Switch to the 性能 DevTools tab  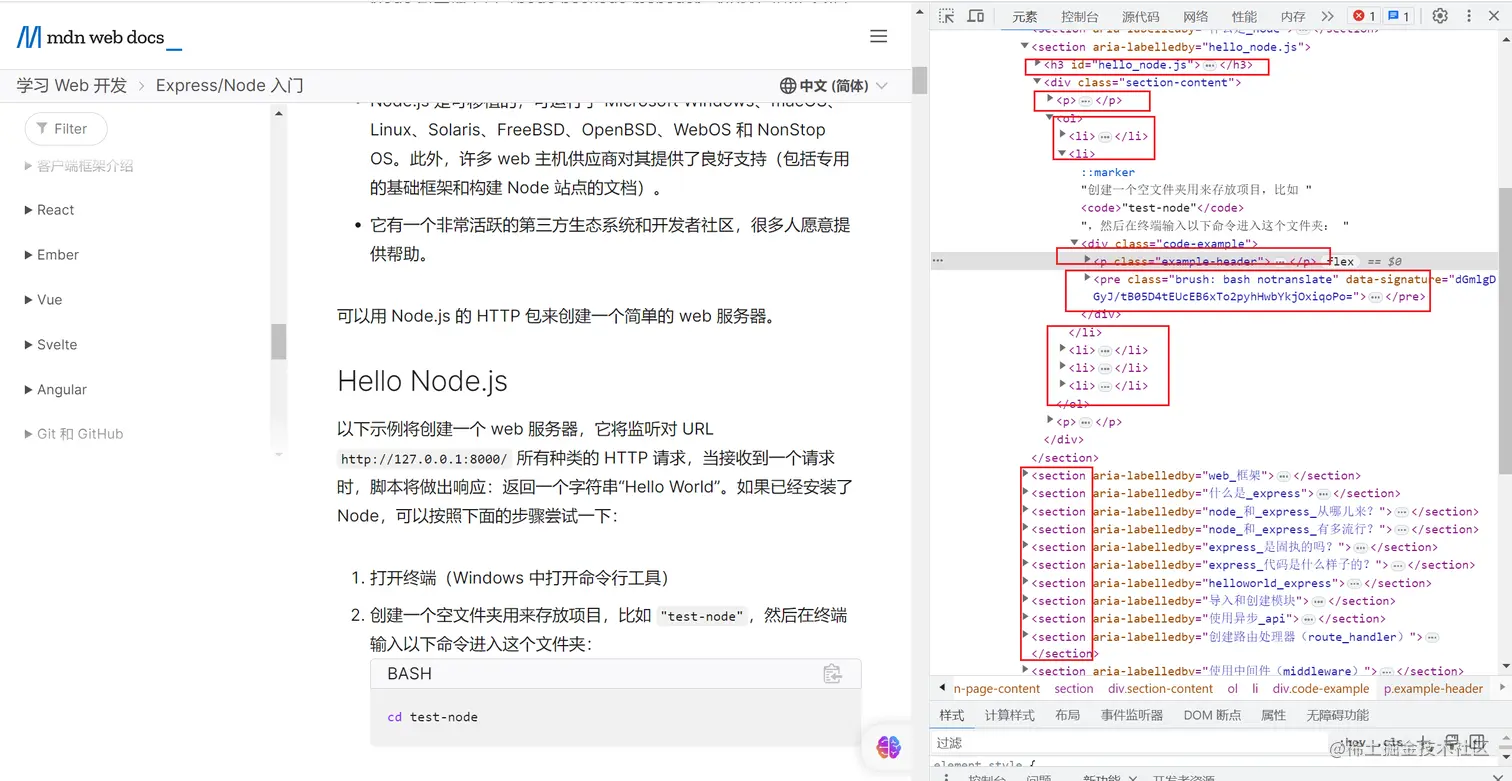1245,16
